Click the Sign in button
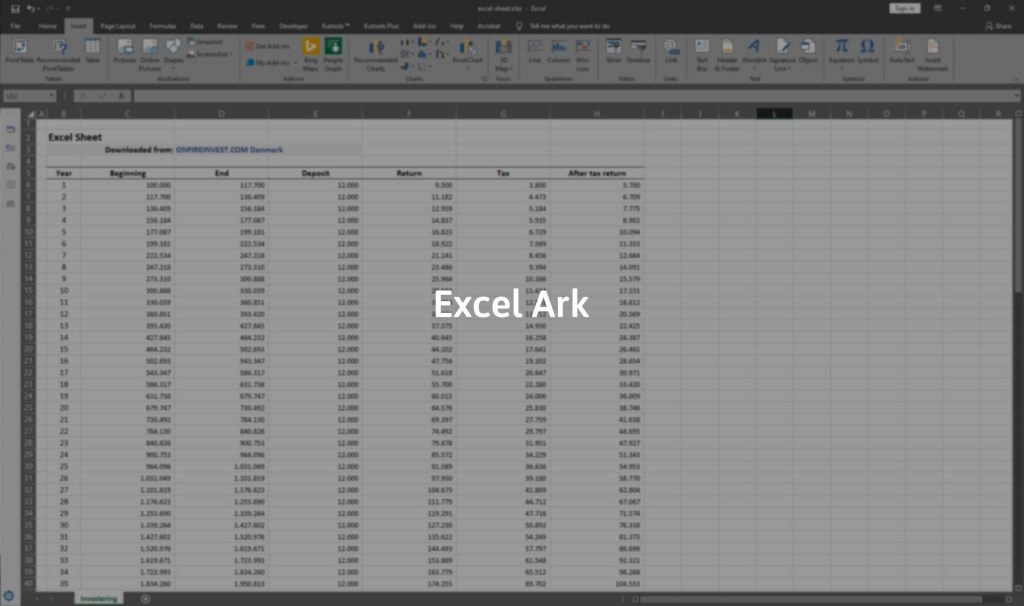This screenshot has width=1024, height=606. coord(905,7)
